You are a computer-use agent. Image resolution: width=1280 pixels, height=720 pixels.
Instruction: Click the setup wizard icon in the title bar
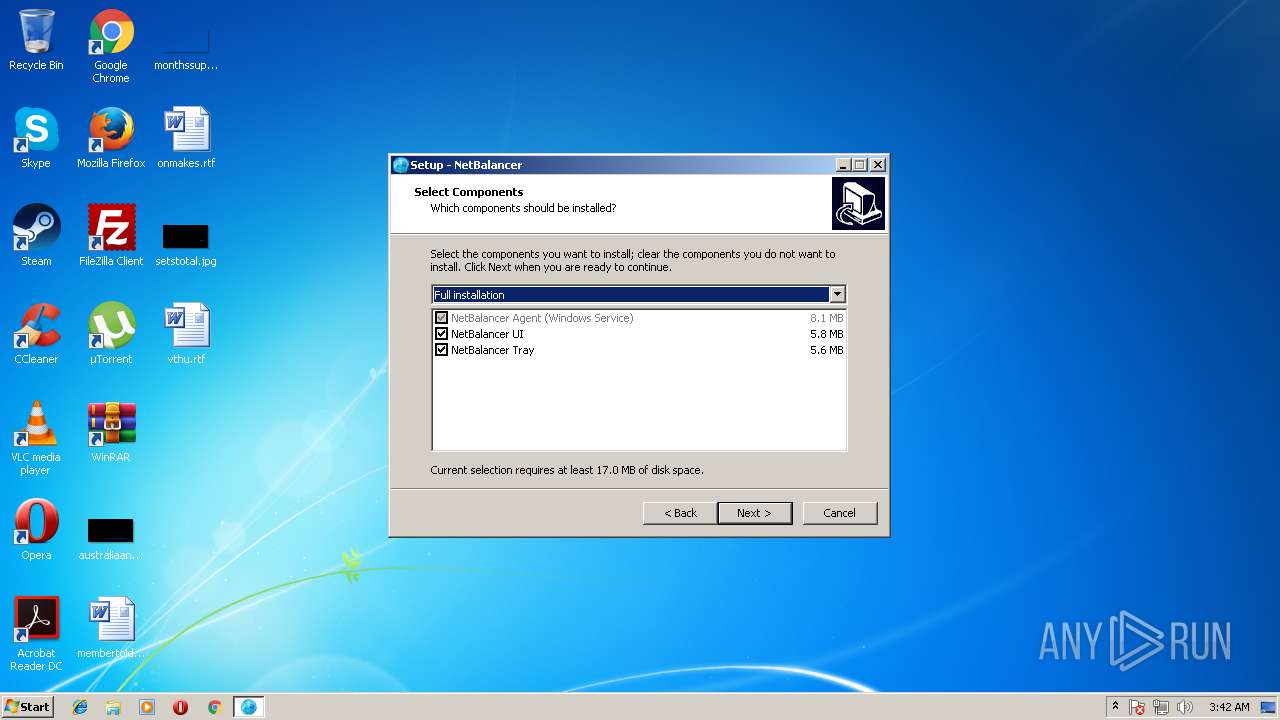coord(401,165)
